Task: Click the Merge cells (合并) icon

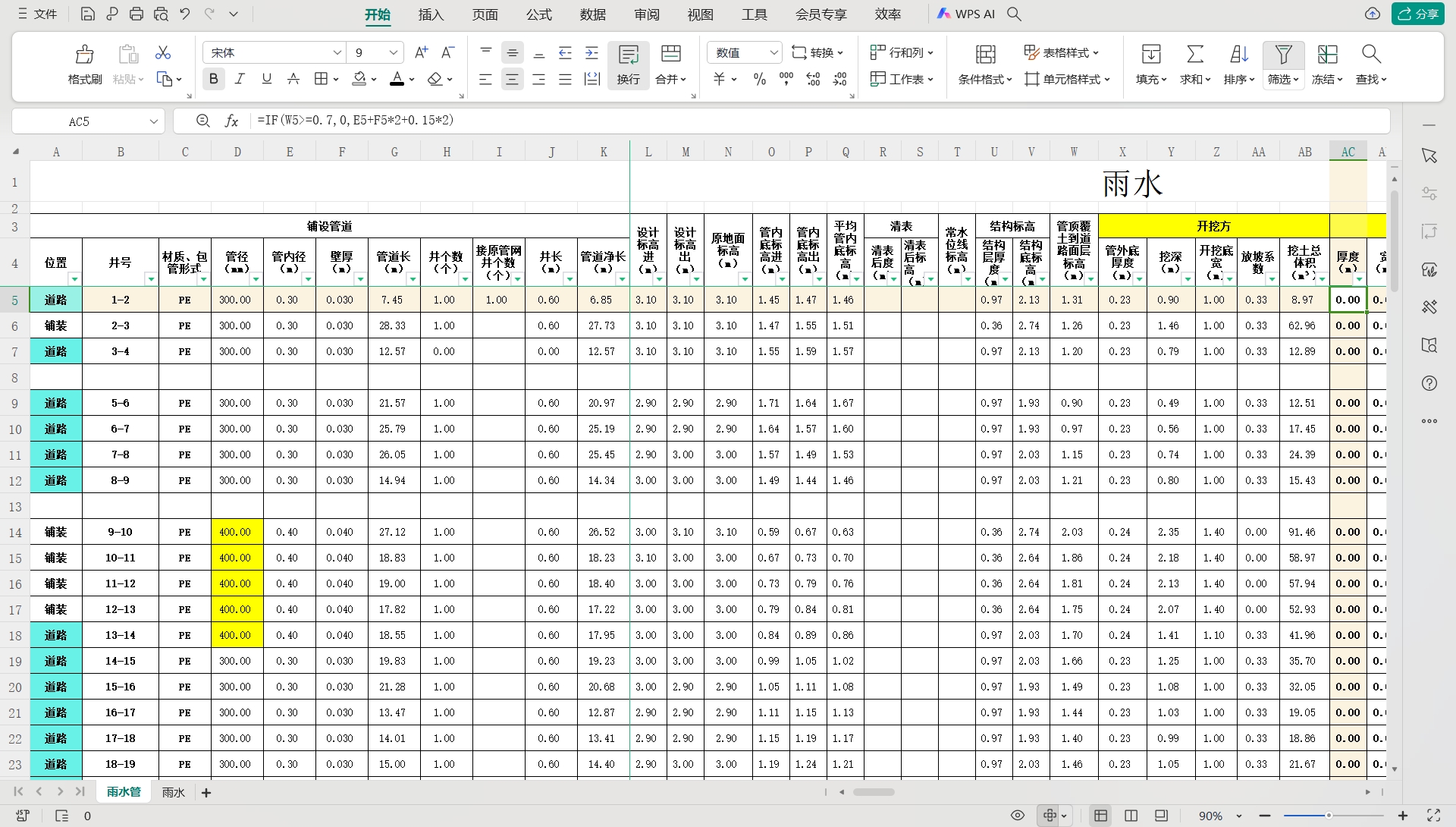Action: click(671, 53)
